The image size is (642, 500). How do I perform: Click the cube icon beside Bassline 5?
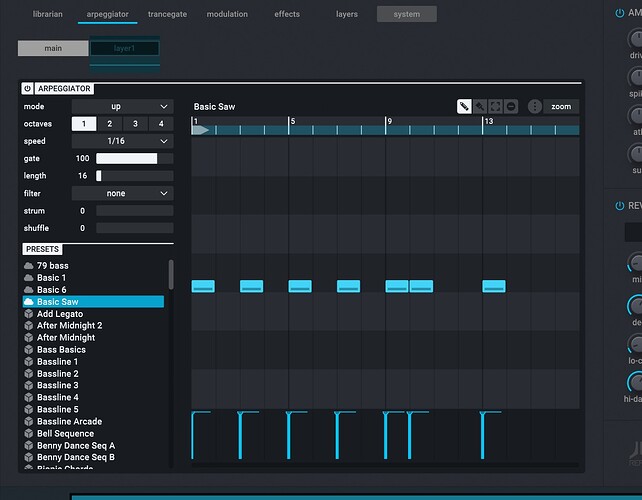[x=29, y=410]
